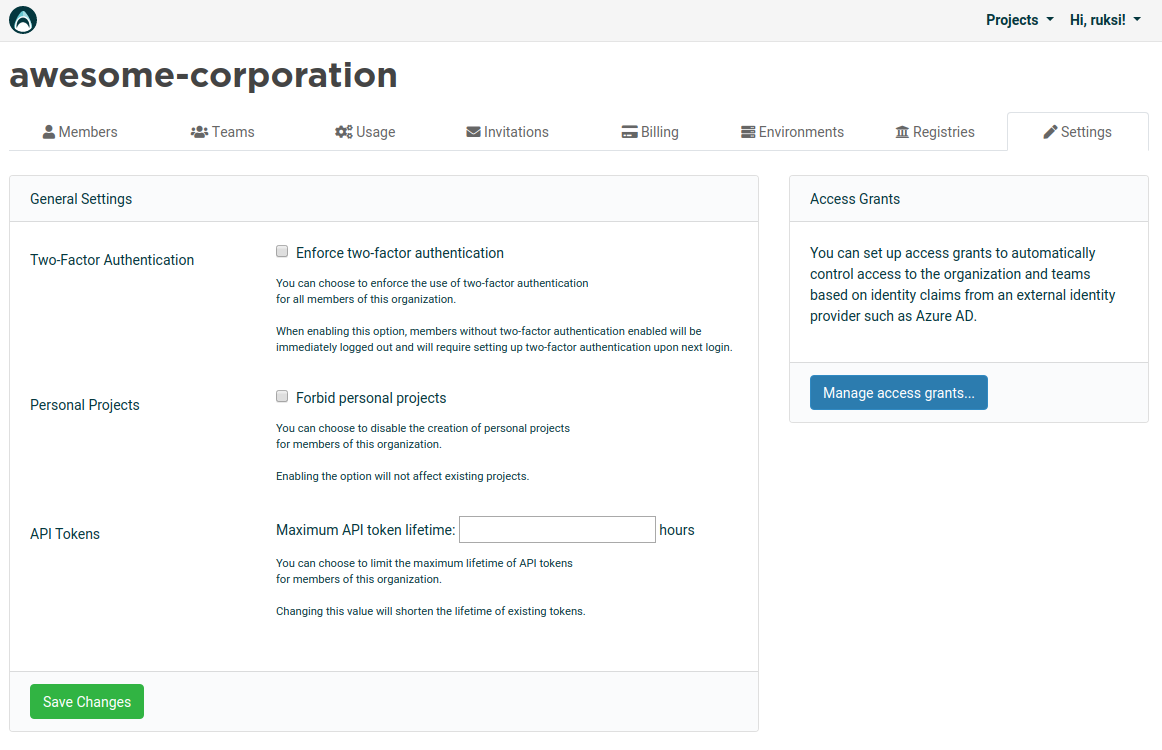Click the API Tokens section label
This screenshot has width=1162, height=750.
pyautogui.click(x=64, y=534)
